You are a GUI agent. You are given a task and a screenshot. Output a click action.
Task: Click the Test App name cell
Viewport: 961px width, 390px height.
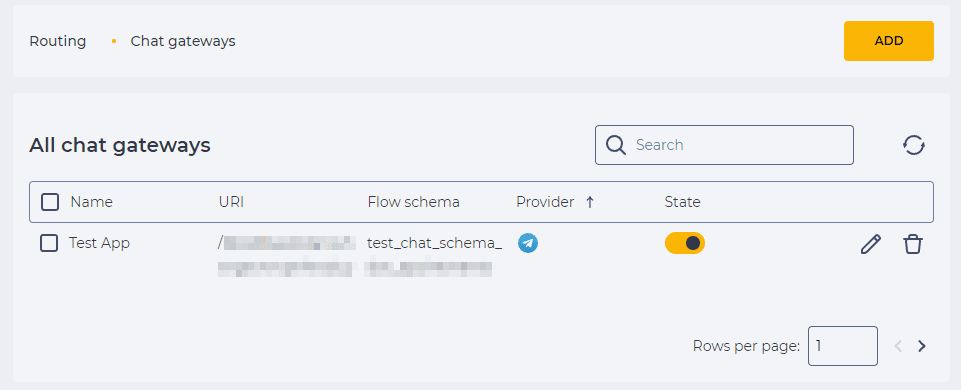99,243
